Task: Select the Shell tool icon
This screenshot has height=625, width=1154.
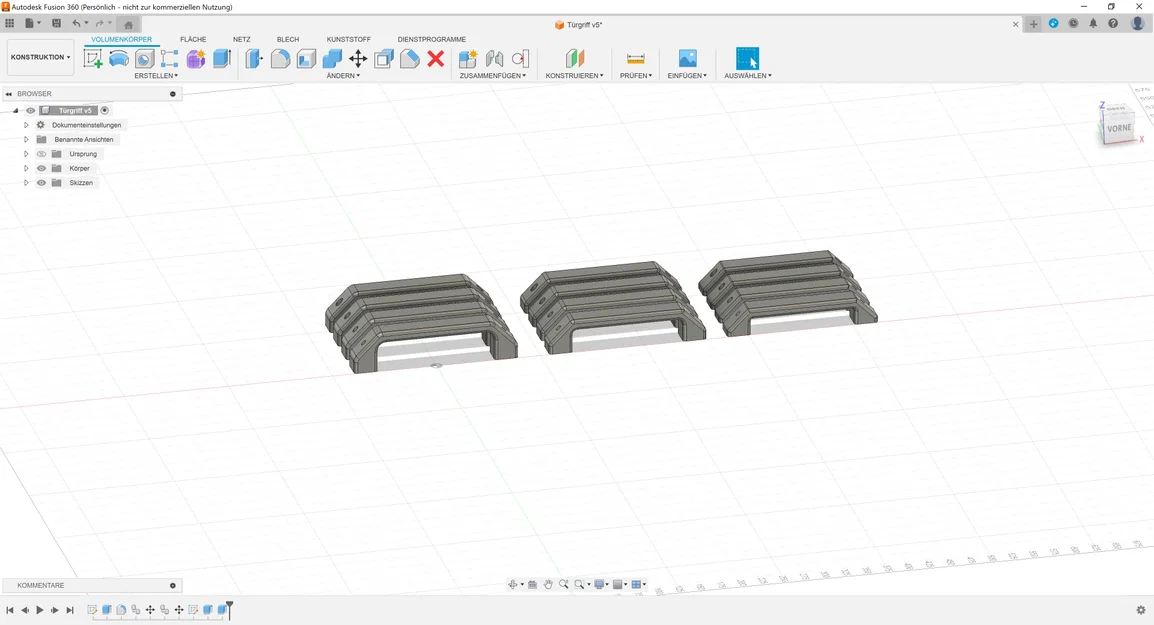Action: (306, 59)
